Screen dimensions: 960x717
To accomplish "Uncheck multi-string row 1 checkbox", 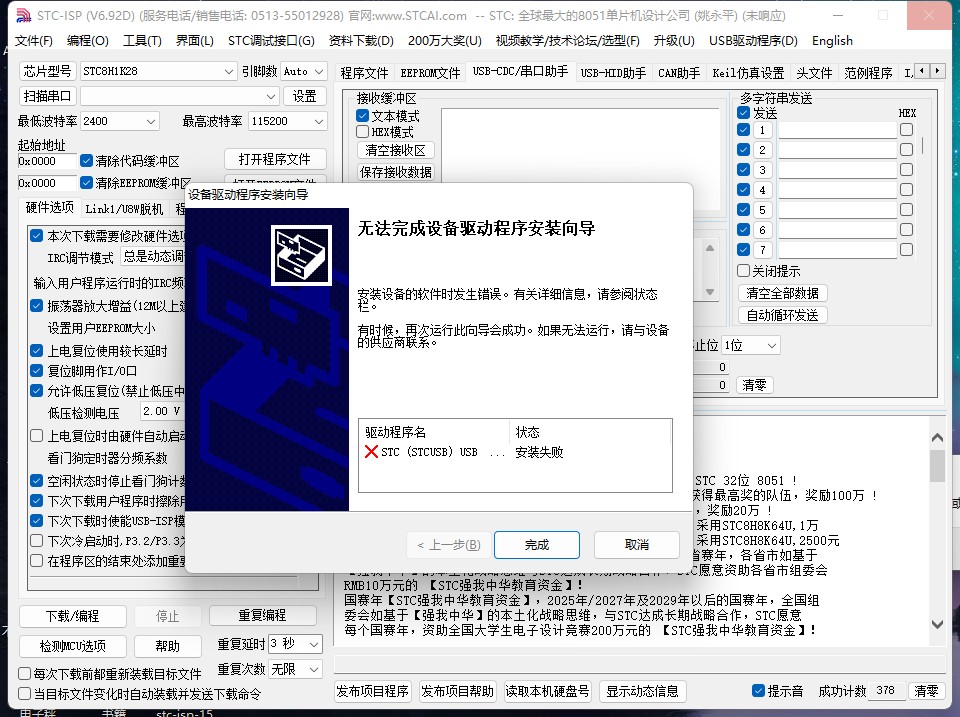I will click(743, 130).
